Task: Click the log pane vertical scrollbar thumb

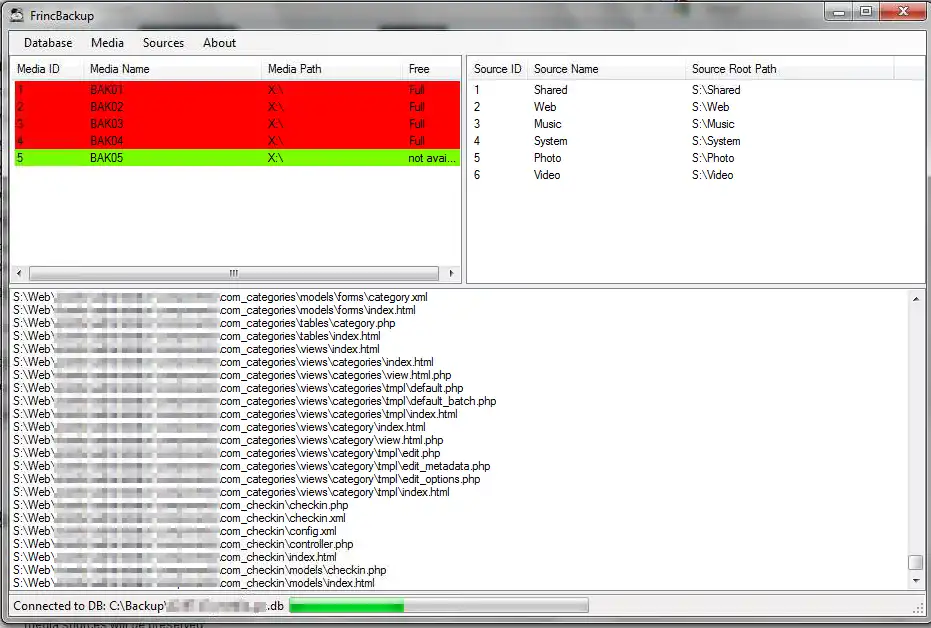Action: pyautogui.click(x=916, y=562)
